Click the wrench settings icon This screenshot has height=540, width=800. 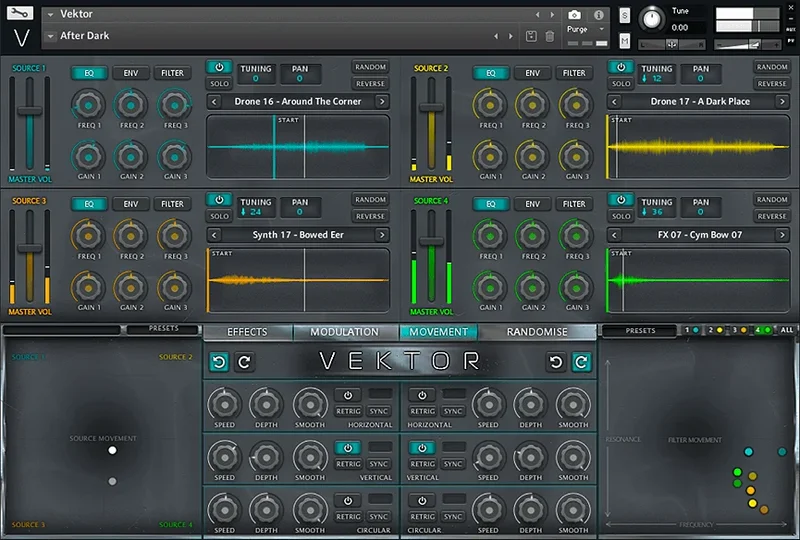pos(20,13)
